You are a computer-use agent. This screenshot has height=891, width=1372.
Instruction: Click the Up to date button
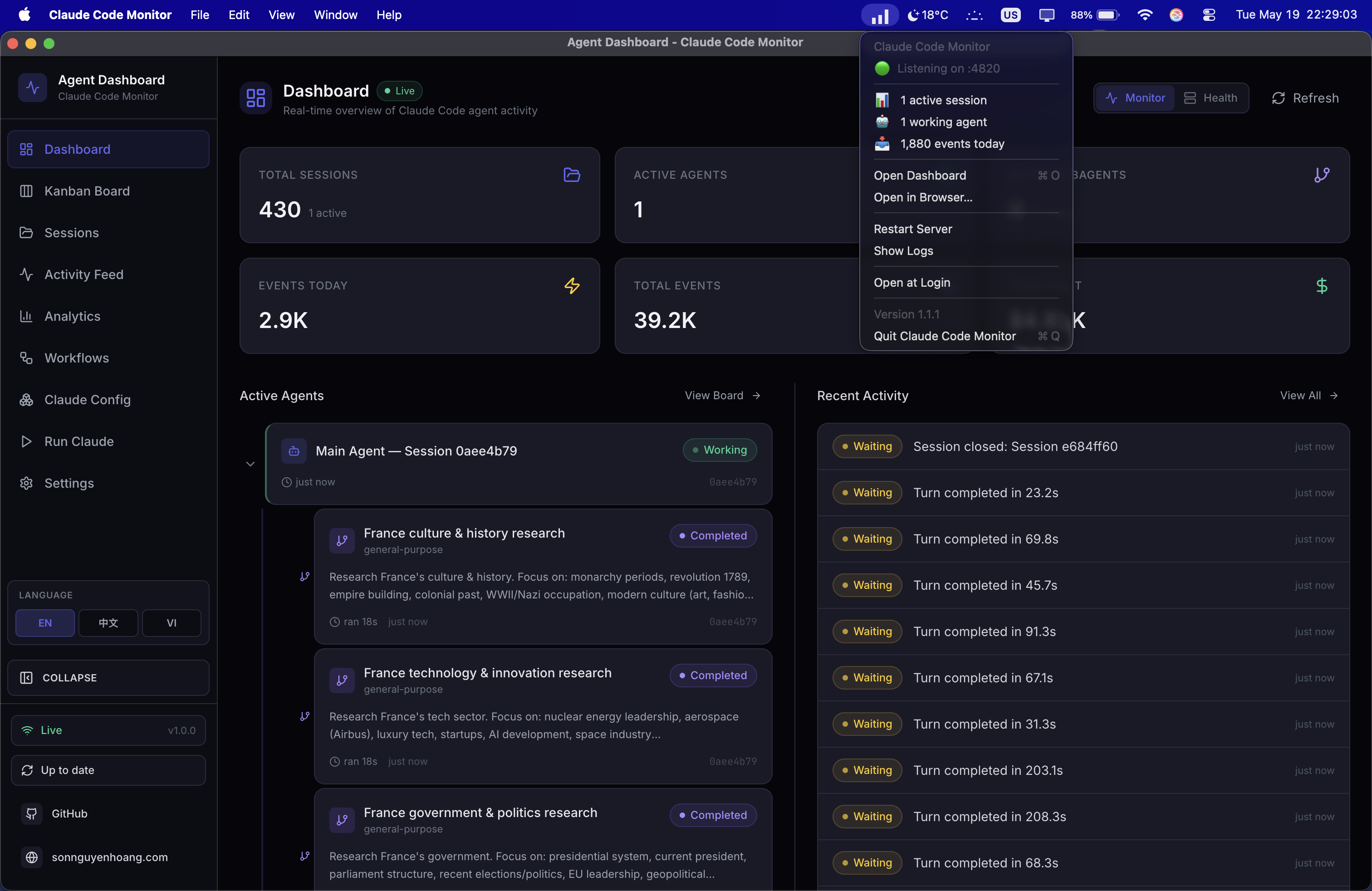coord(108,770)
